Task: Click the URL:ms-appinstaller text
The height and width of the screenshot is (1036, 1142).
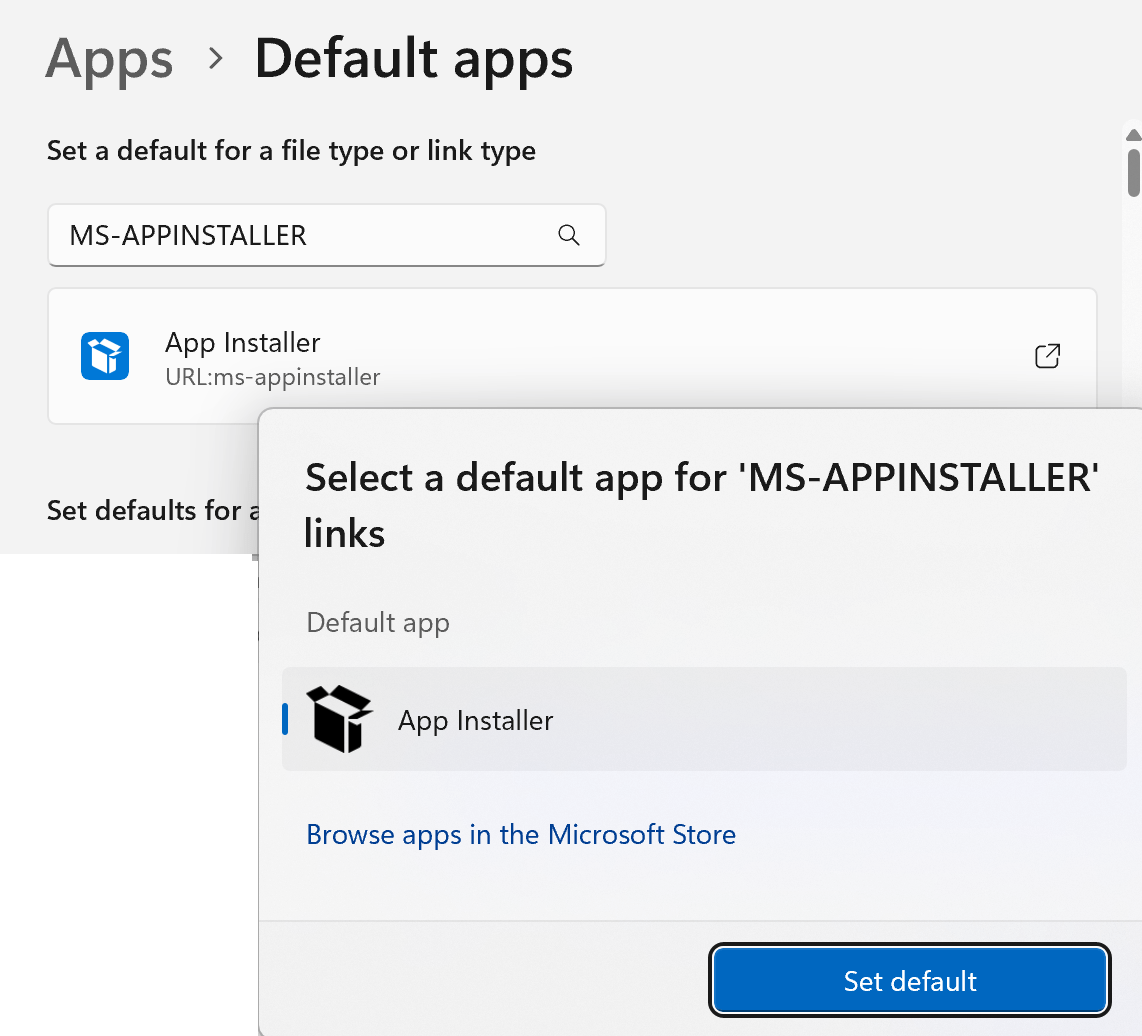Action: tap(272, 377)
